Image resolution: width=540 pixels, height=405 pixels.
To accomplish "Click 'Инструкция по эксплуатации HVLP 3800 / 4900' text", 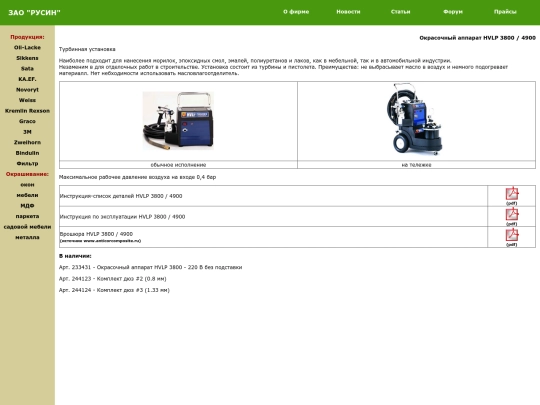I will (122, 217).
